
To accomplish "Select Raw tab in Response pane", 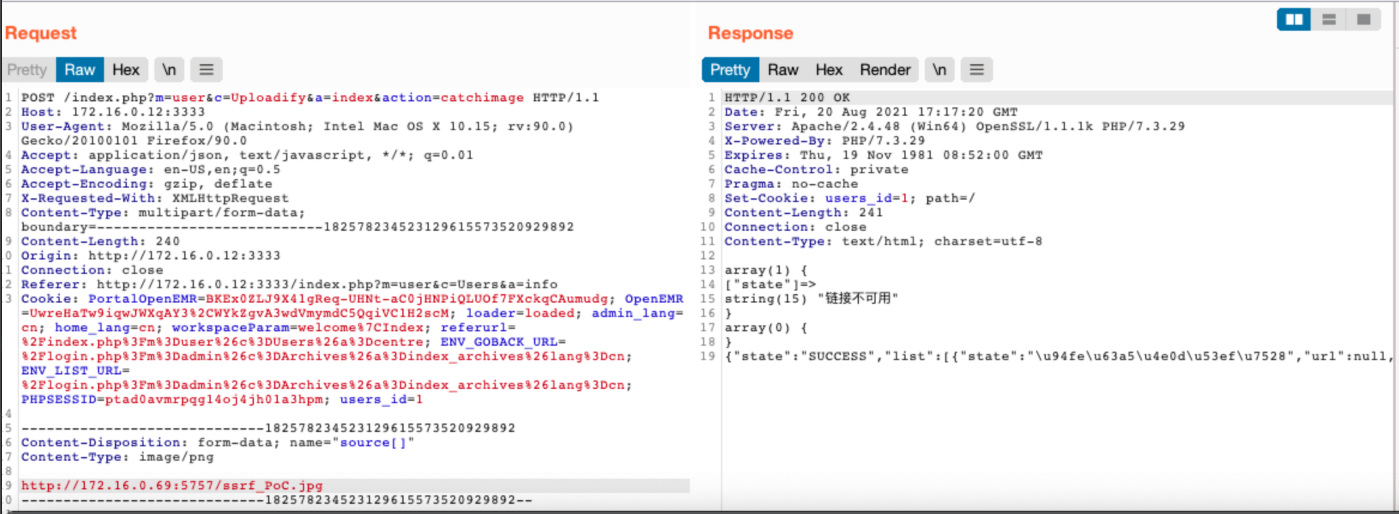I will click(x=783, y=69).
